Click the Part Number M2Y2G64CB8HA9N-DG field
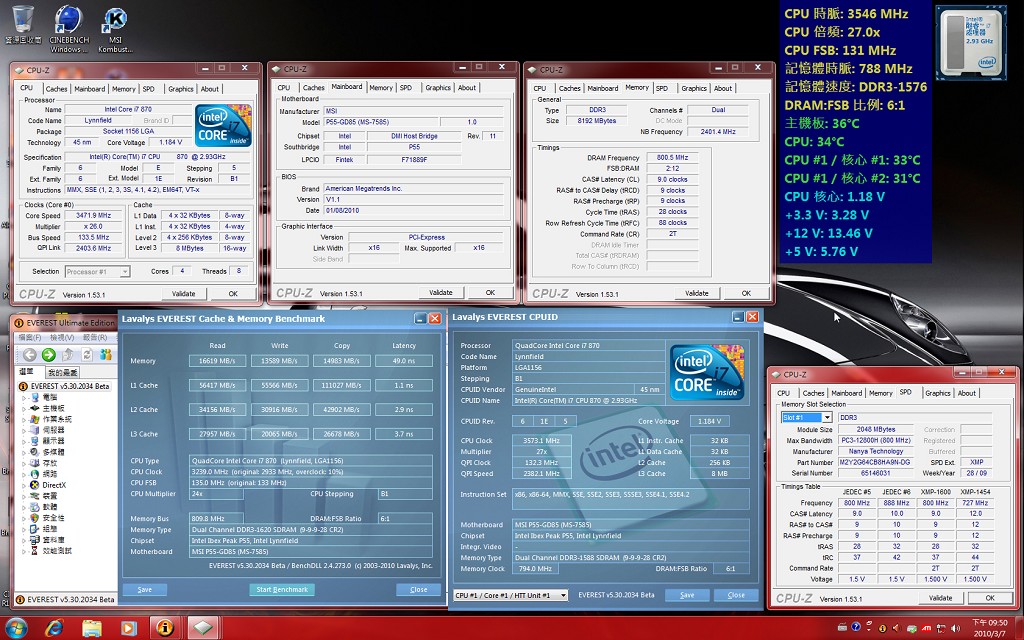This screenshot has width=1024, height=640. pyautogui.click(x=875, y=462)
